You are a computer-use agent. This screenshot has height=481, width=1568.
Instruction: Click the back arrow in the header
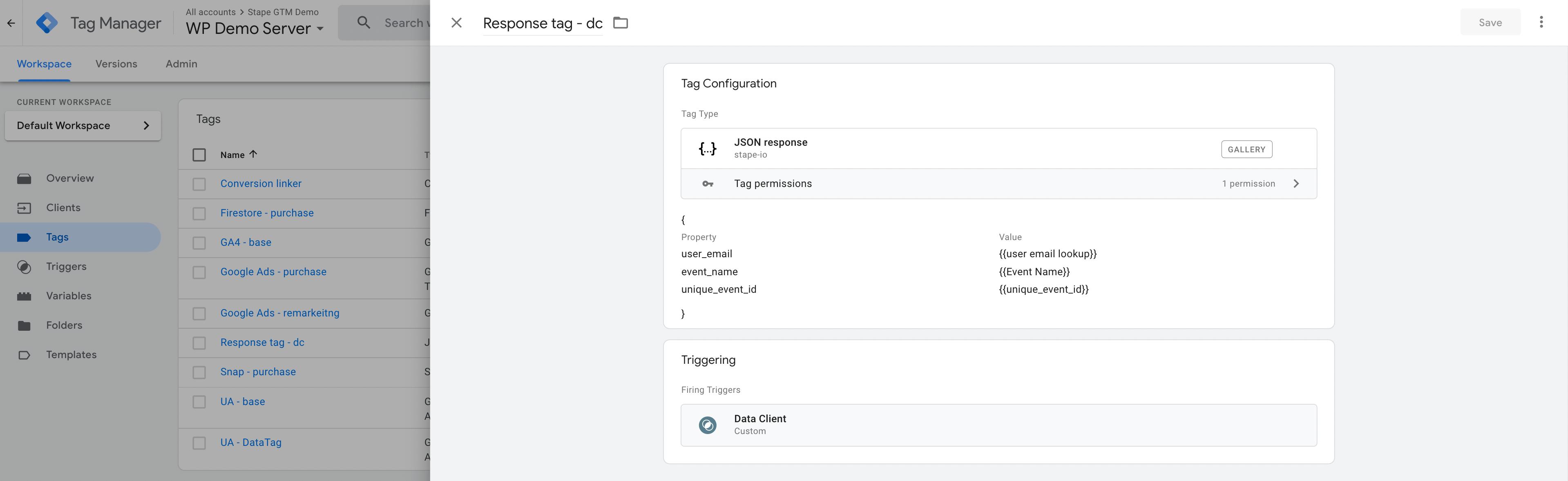pyautogui.click(x=11, y=23)
